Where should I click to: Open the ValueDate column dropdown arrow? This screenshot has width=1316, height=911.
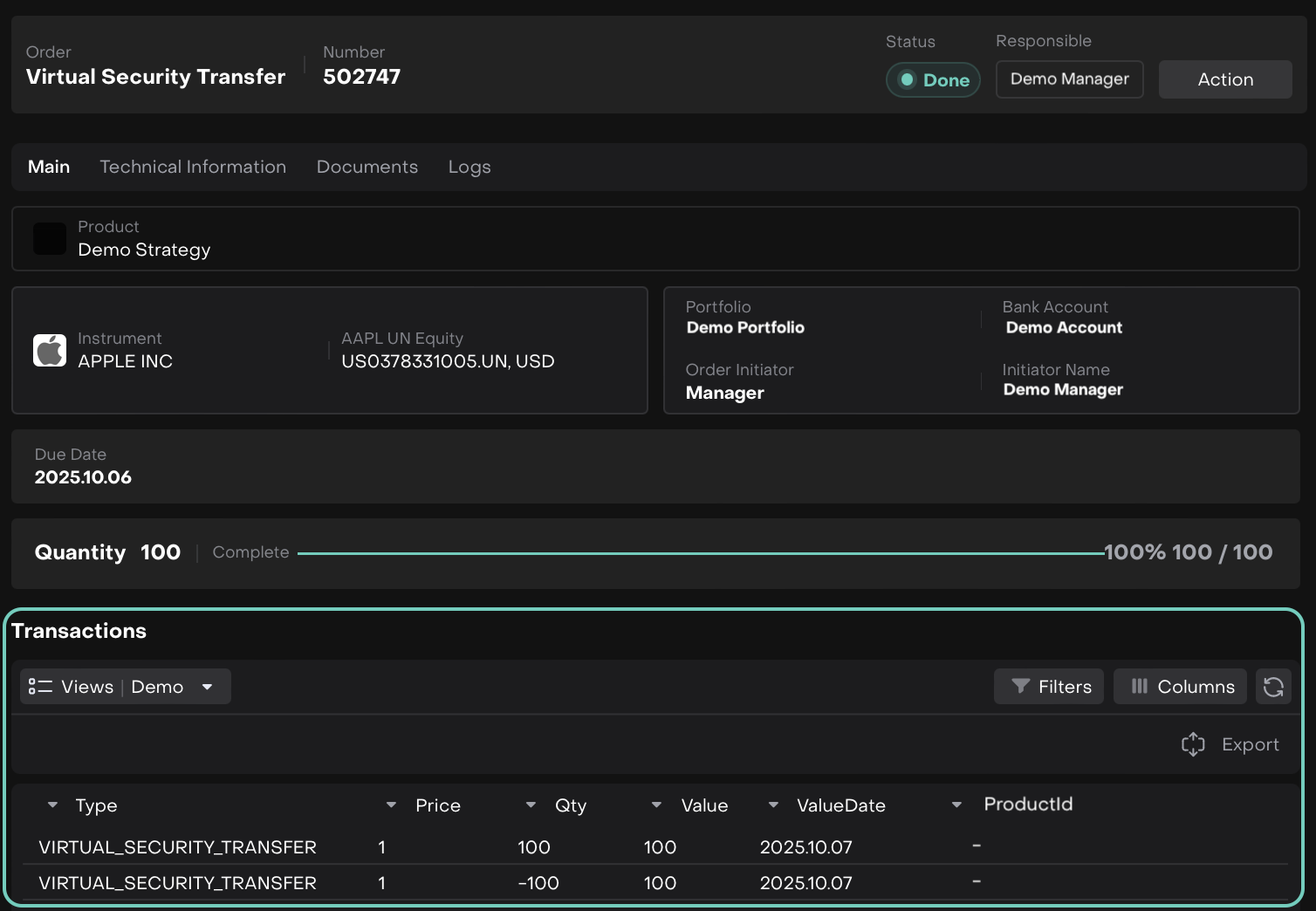(x=773, y=805)
